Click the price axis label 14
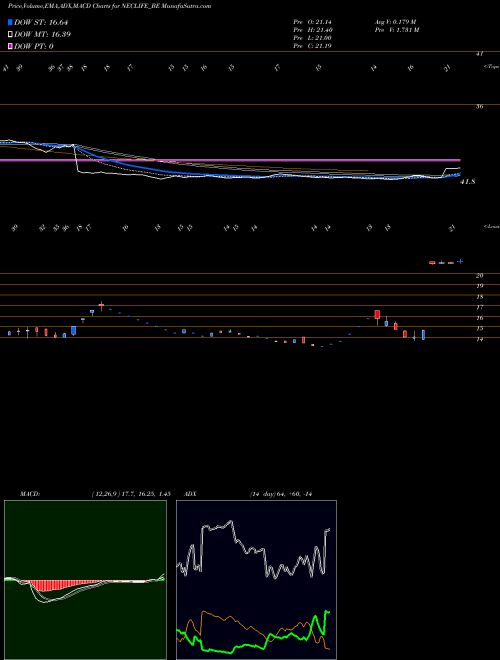 coord(479,339)
